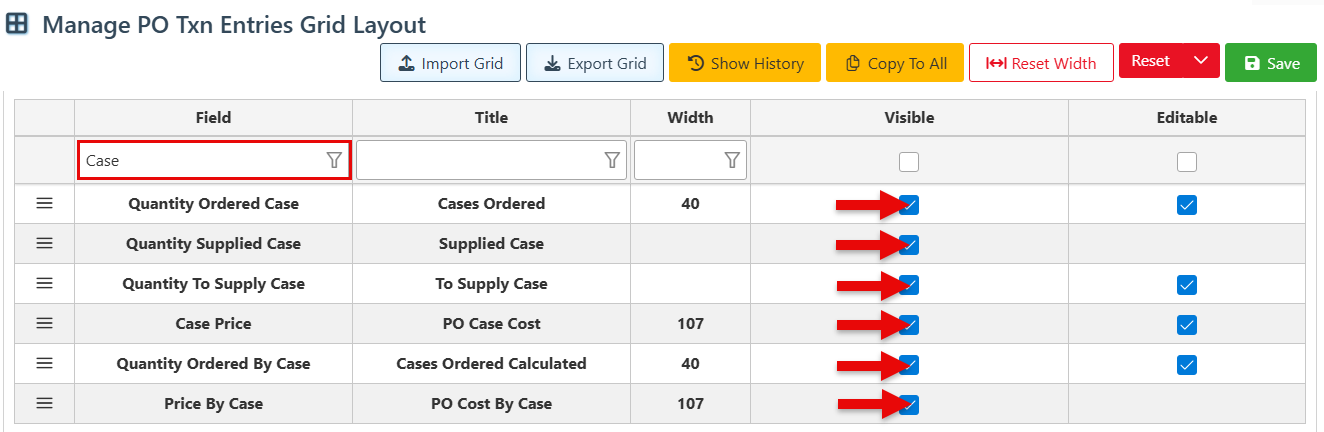Click the Export Grid button
Screen dimensions: 1324x432
point(595,63)
